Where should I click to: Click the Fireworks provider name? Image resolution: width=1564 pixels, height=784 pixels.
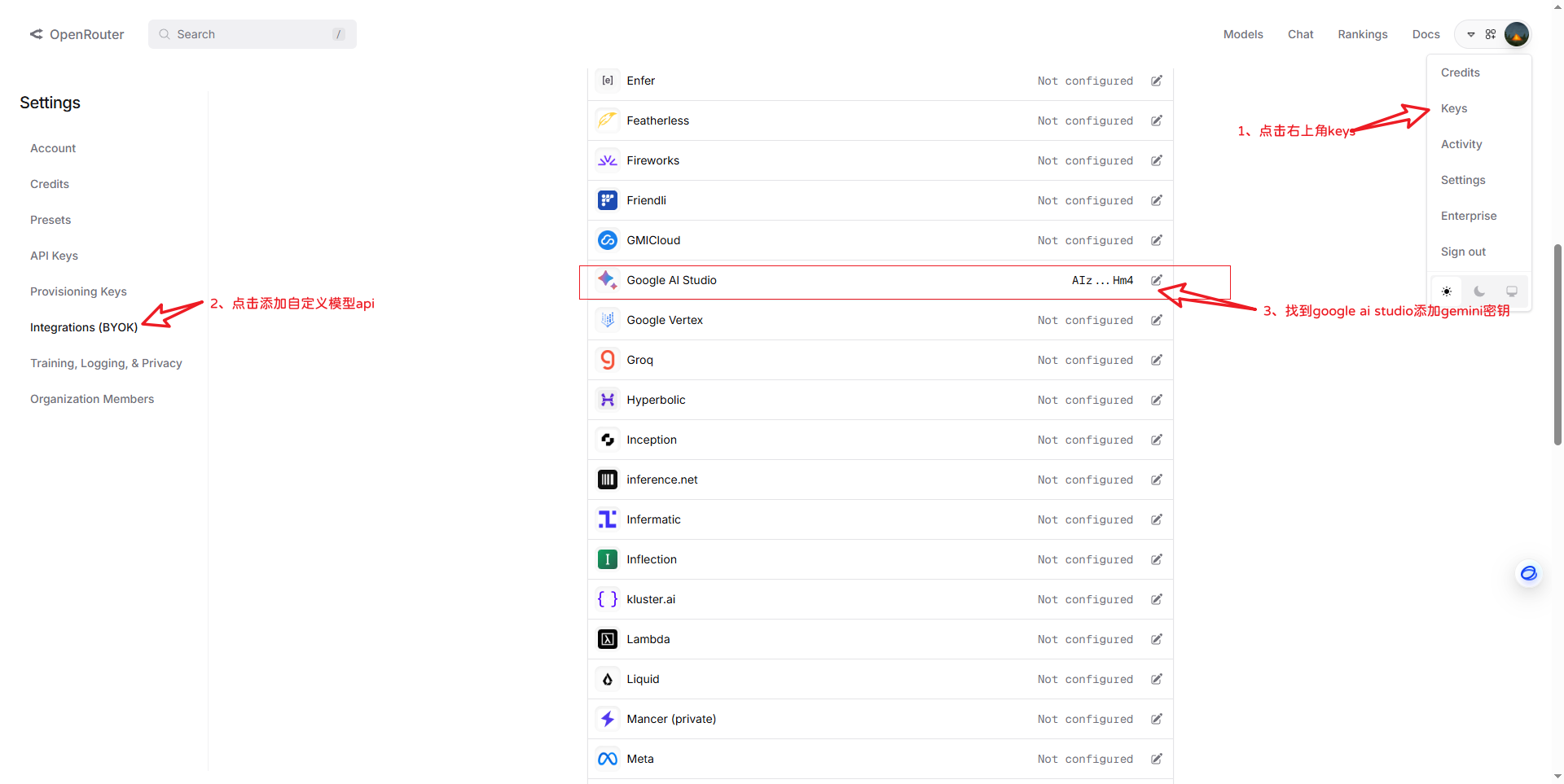coord(652,160)
